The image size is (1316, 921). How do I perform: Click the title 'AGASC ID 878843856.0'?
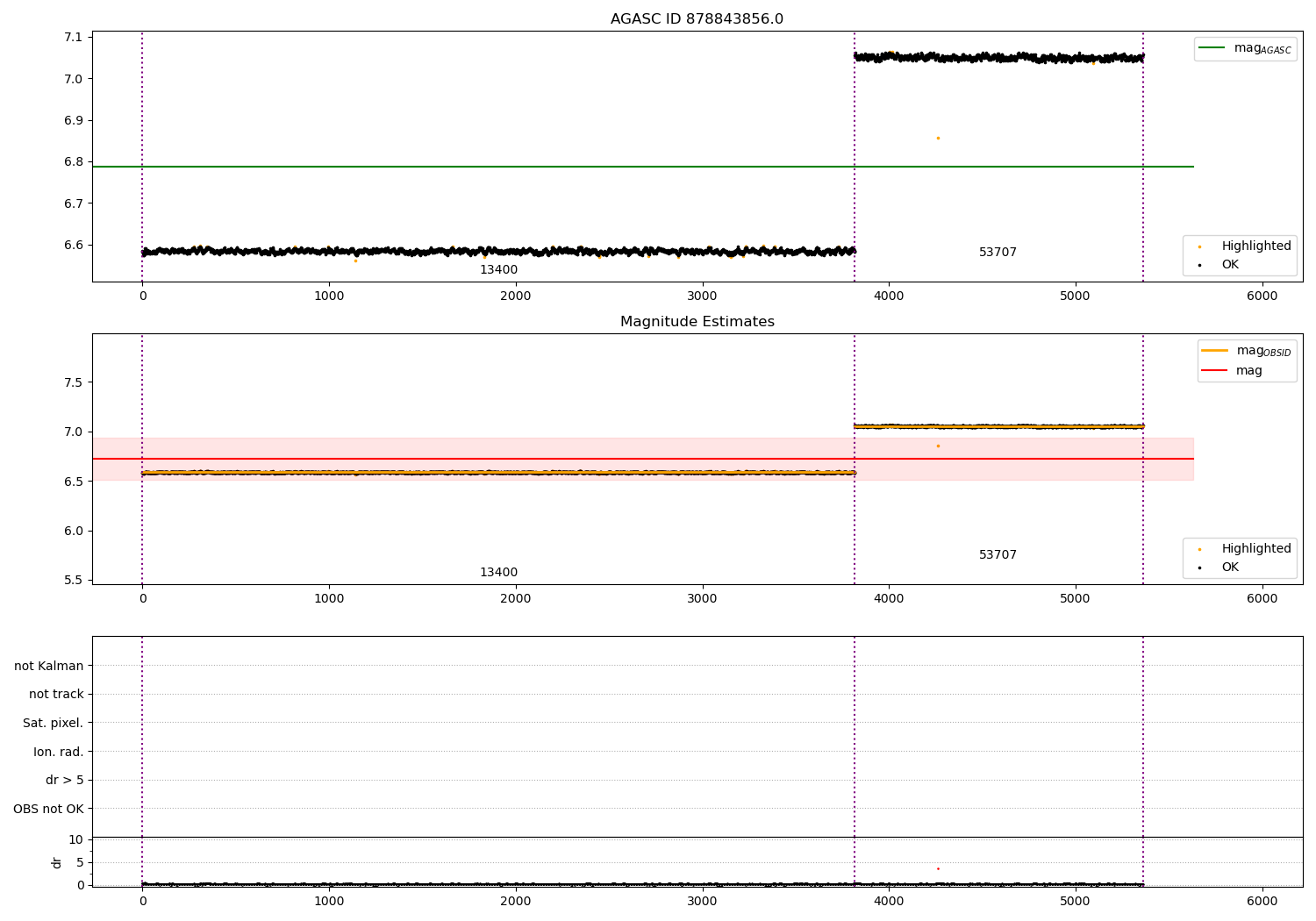(697, 19)
